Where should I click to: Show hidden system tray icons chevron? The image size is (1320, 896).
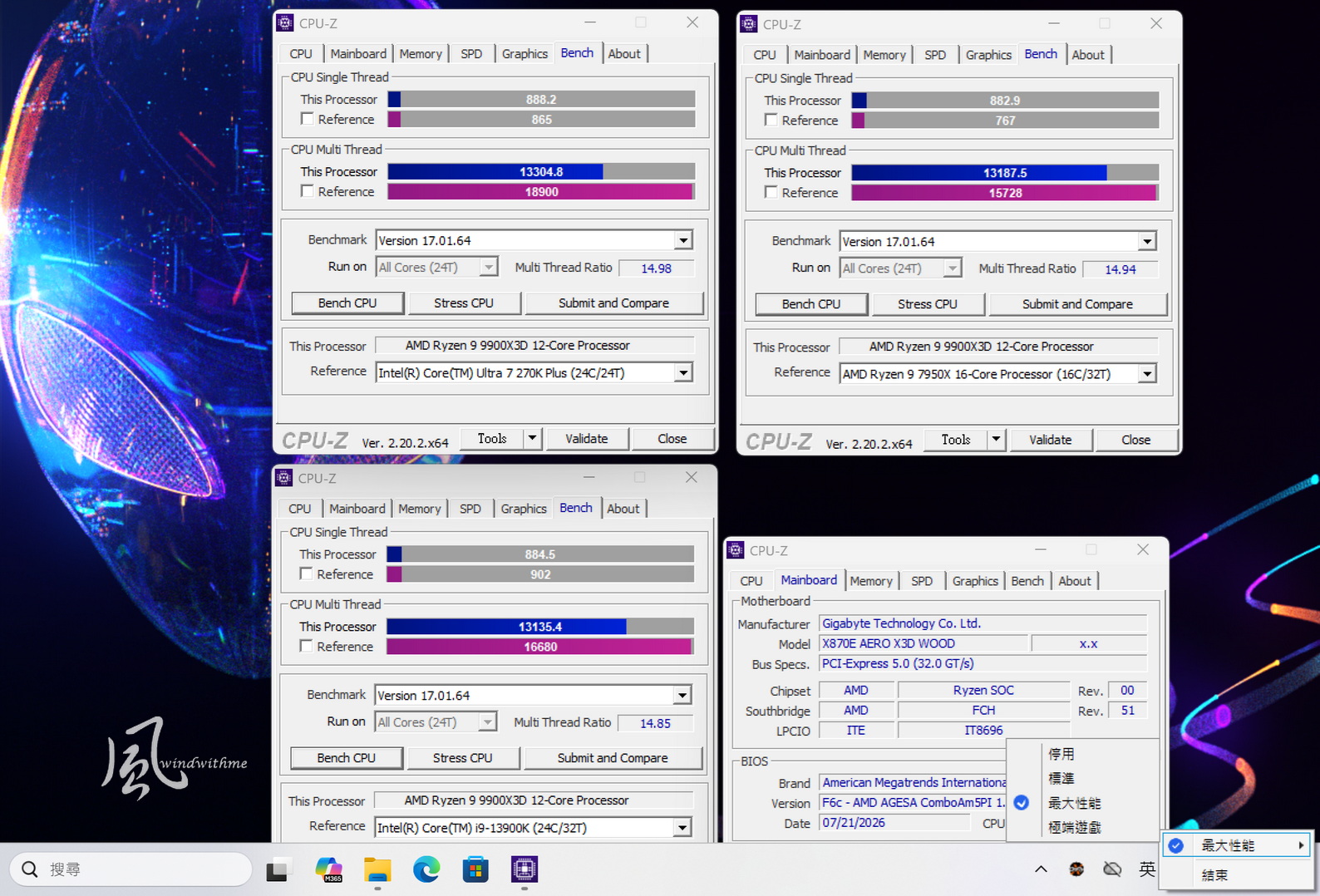1041,869
